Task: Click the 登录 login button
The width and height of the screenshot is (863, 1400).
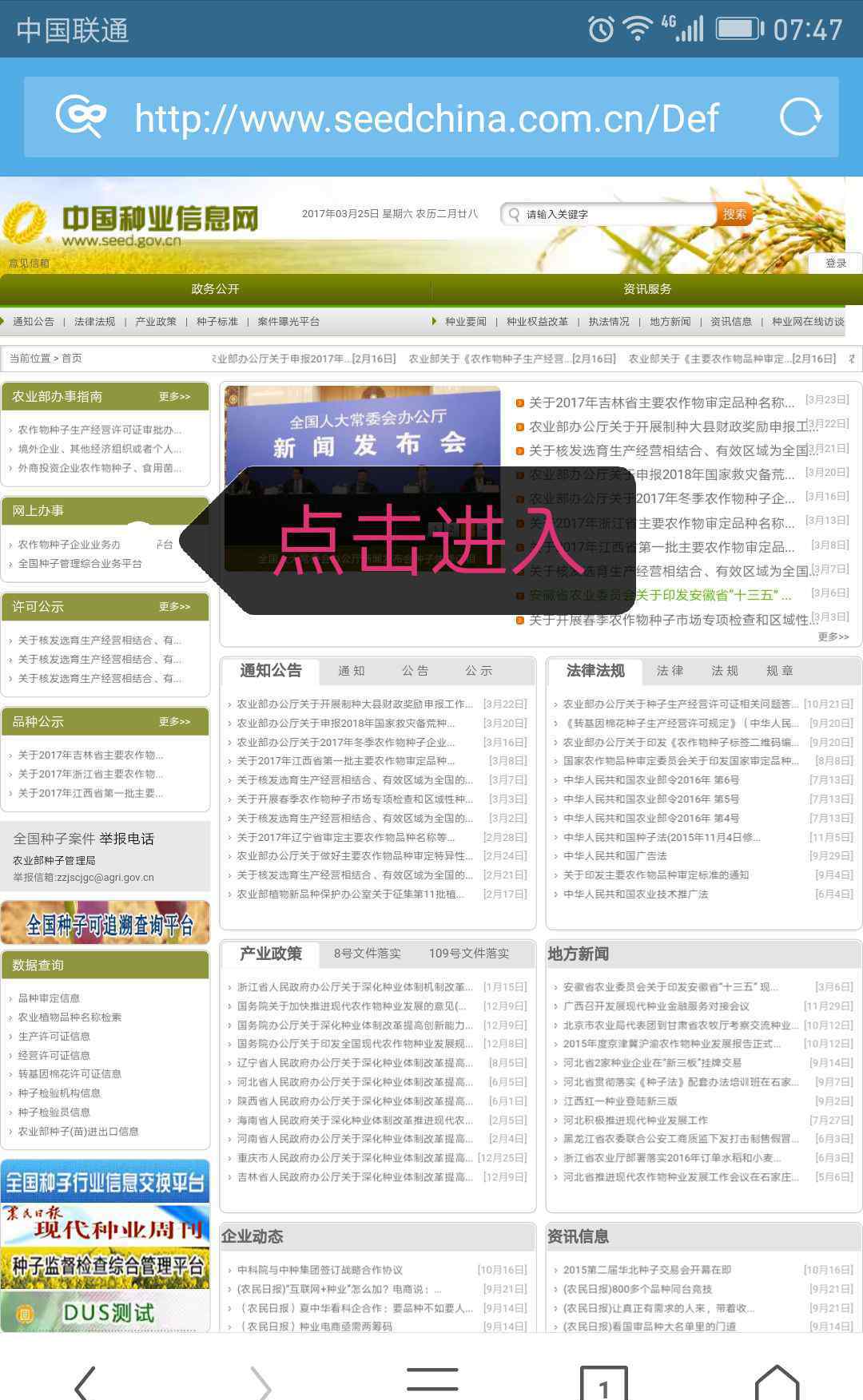Action: (x=836, y=263)
